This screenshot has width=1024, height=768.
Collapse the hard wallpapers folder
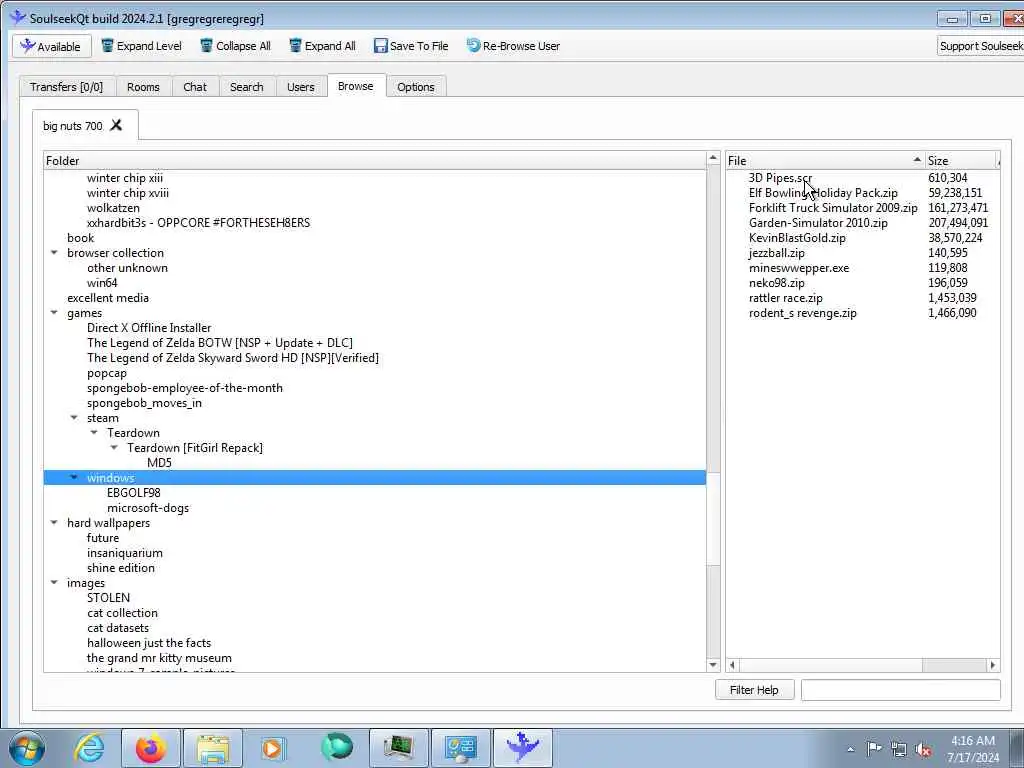pos(54,522)
